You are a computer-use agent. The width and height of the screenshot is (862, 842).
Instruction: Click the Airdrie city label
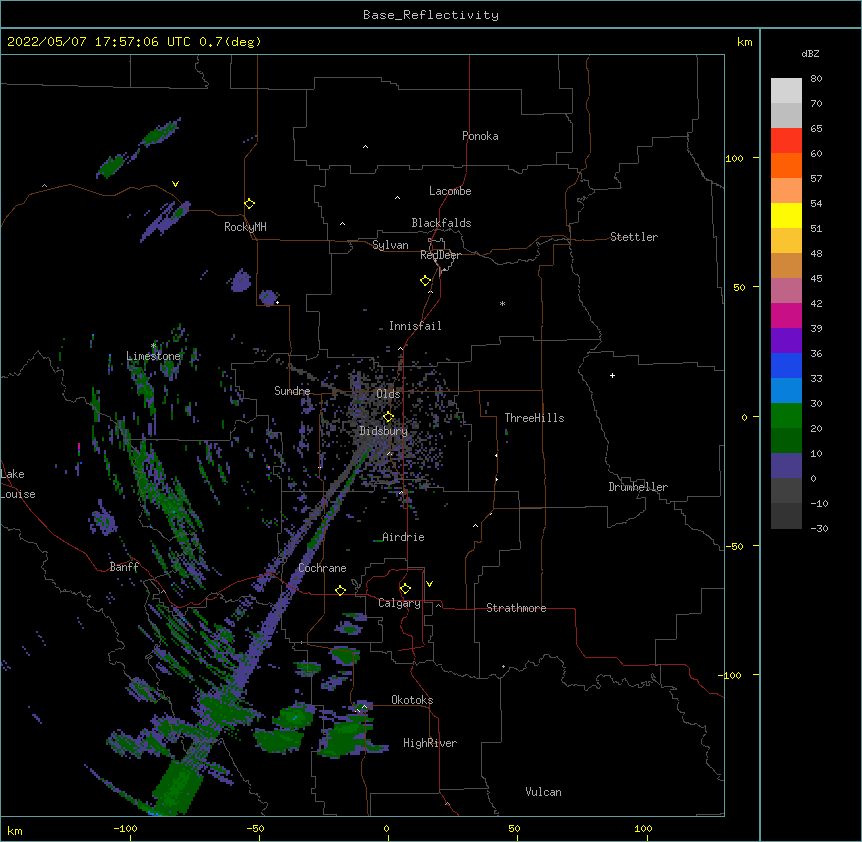tap(403, 537)
